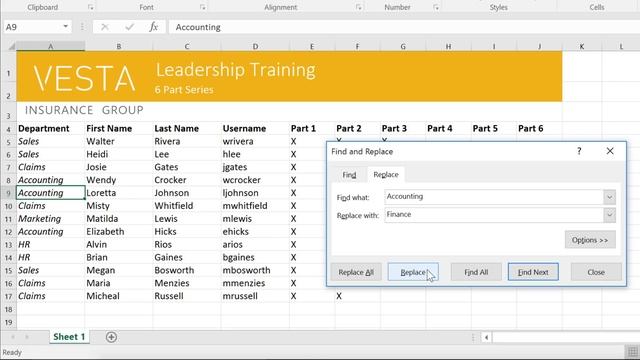
Task: Click the Normal view icon in status bar
Action: point(633,352)
